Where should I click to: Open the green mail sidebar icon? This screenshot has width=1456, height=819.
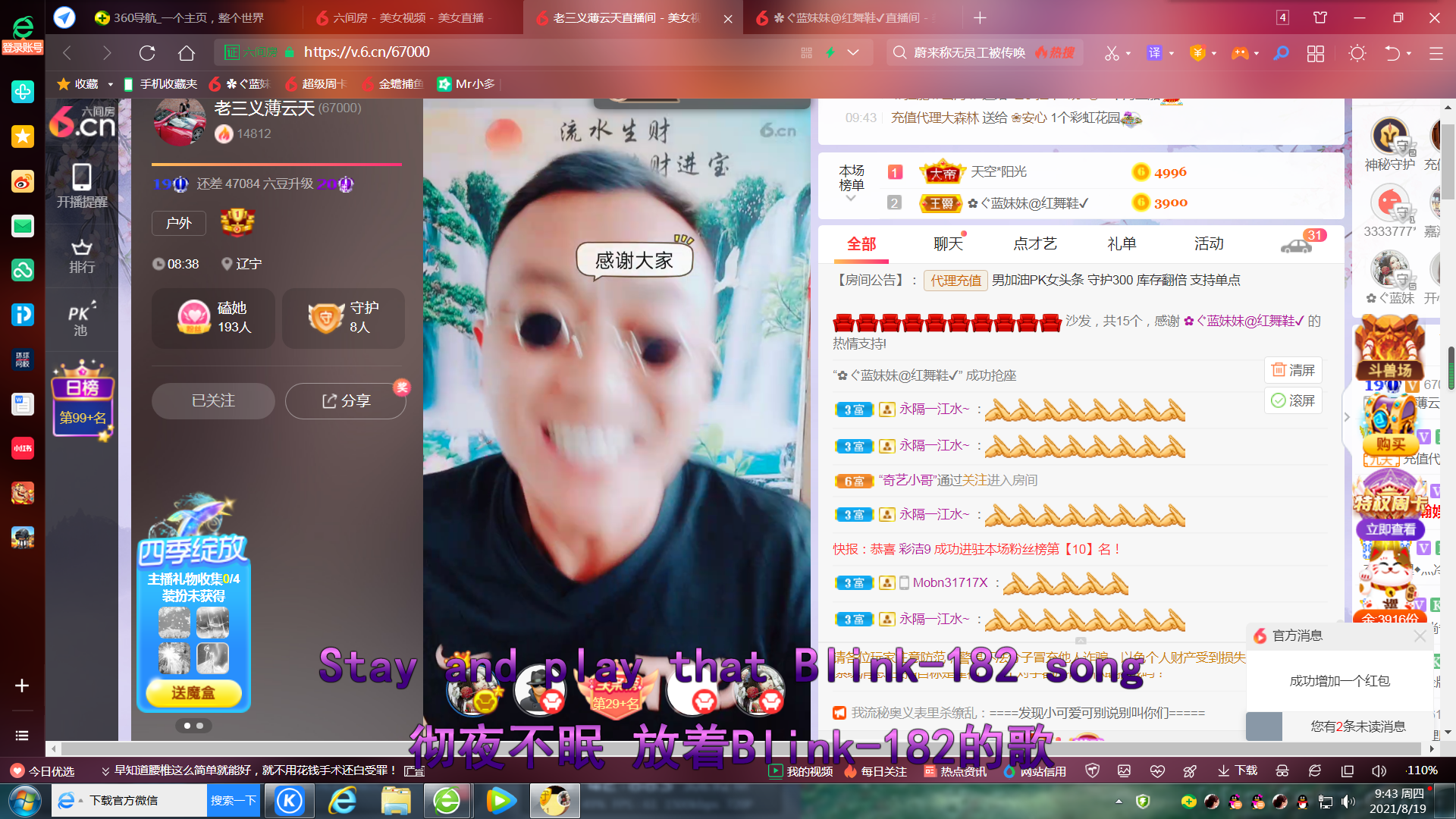(22, 226)
